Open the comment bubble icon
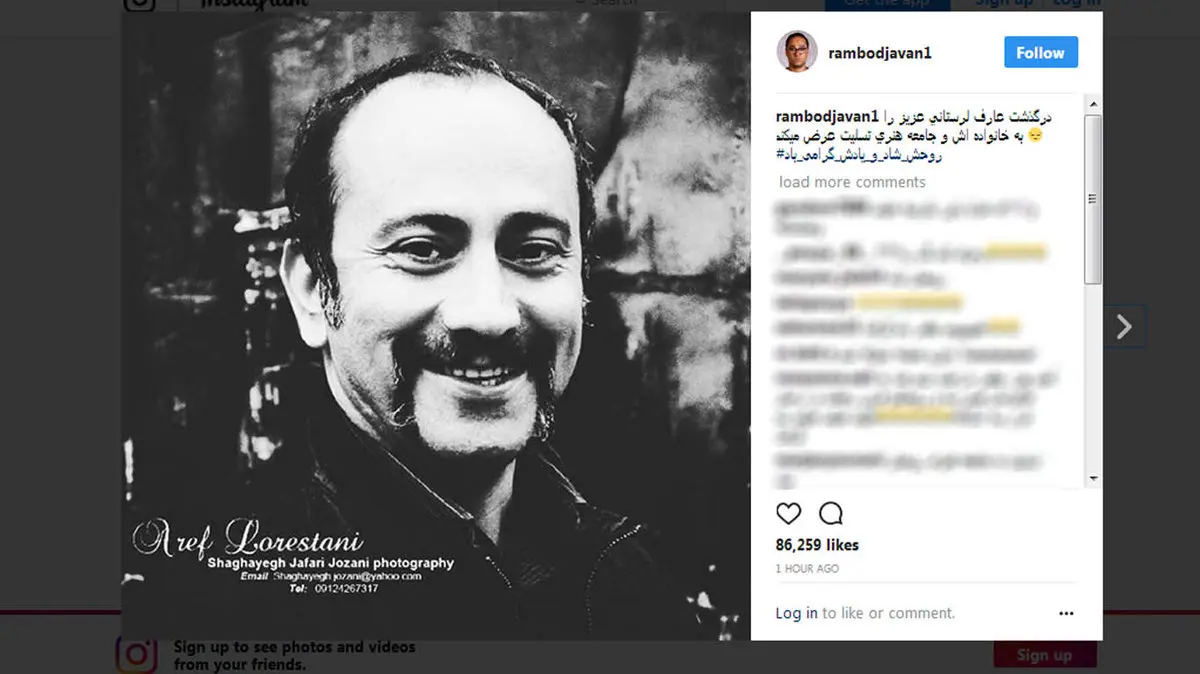This screenshot has width=1200, height=674. [831, 514]
